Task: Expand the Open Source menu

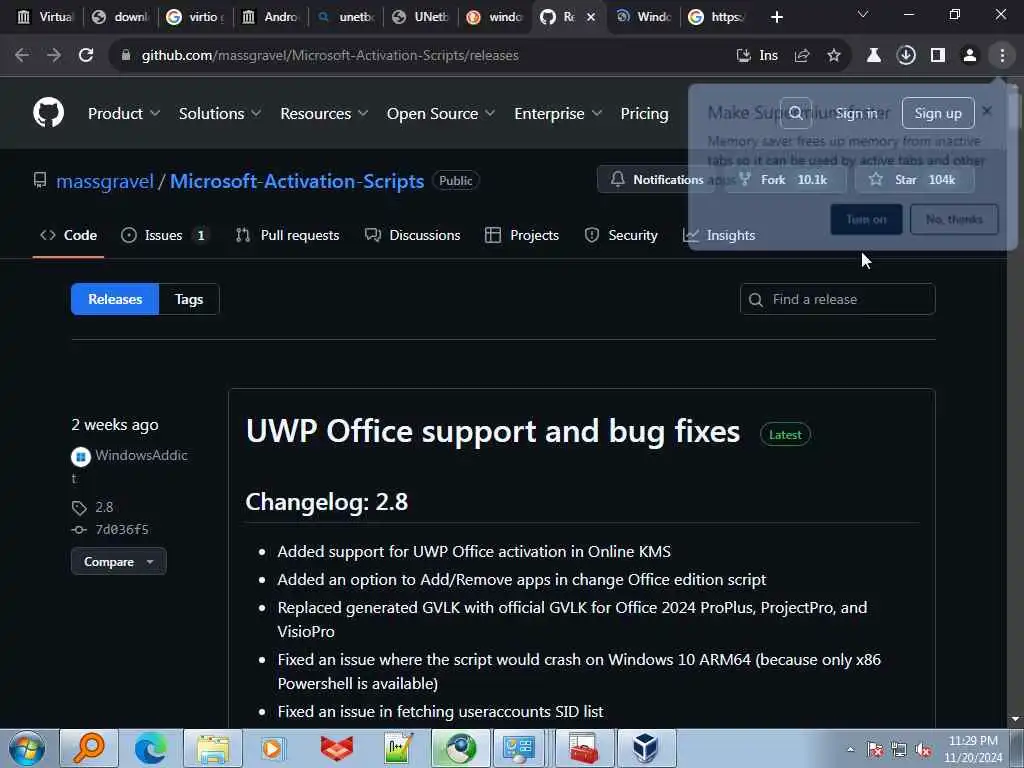Action: click(441, 114)
